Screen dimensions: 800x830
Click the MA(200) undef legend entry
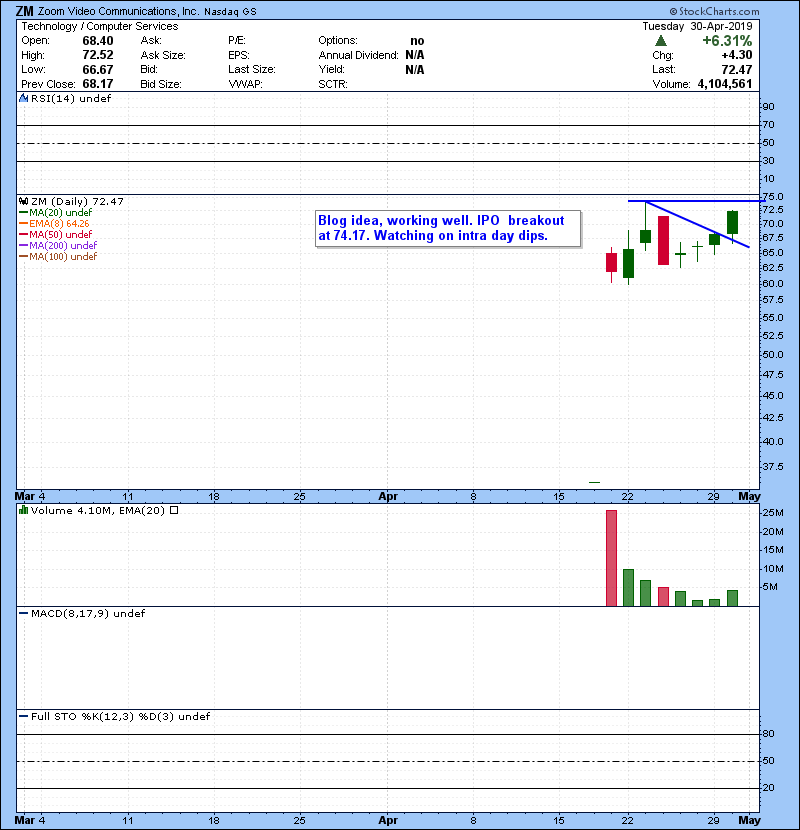(63, 246)
